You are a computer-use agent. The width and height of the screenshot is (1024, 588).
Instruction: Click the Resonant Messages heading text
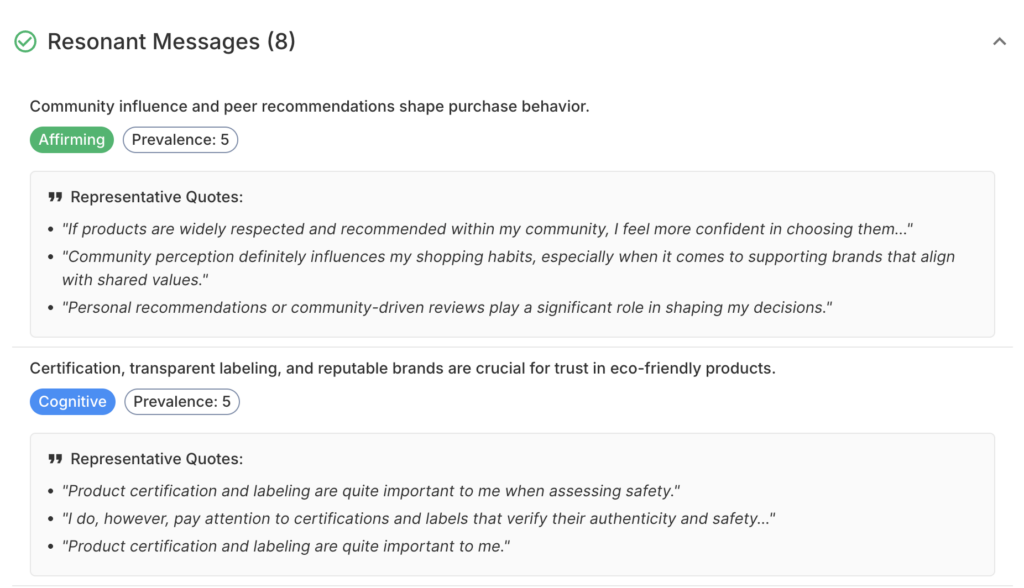153,42
